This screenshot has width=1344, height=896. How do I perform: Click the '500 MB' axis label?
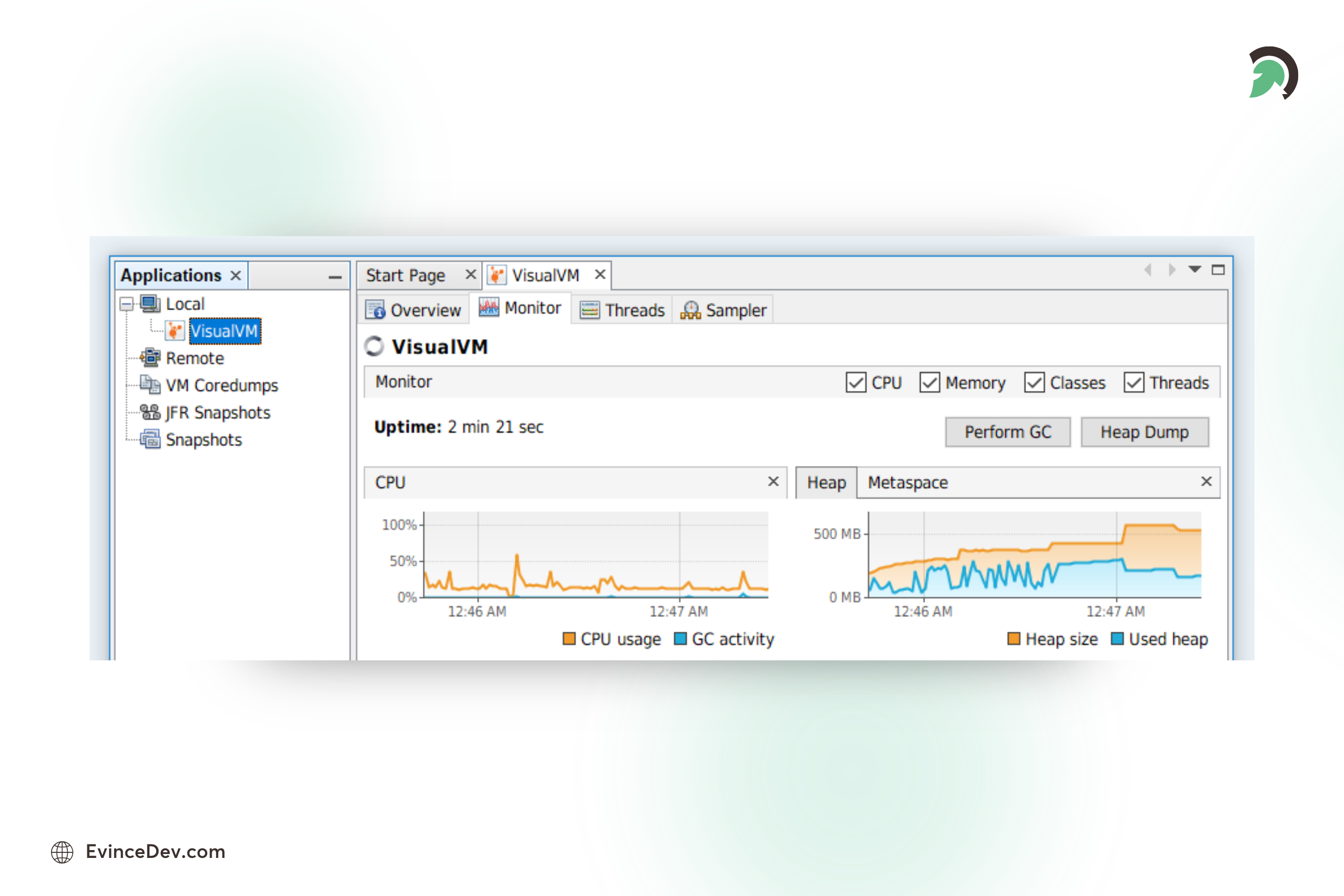click(837, 534)
